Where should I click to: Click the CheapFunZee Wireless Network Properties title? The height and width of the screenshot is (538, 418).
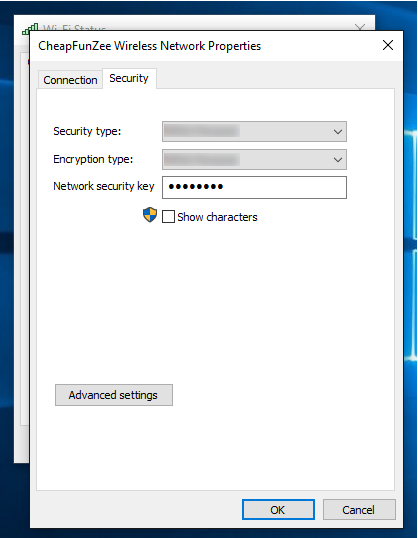tap(150, 46)
